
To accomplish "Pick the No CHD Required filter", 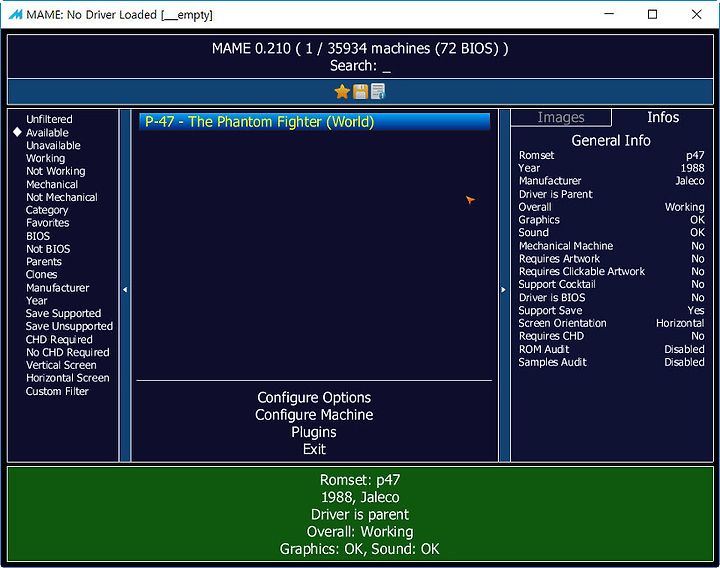I will (x=68, y=353).
